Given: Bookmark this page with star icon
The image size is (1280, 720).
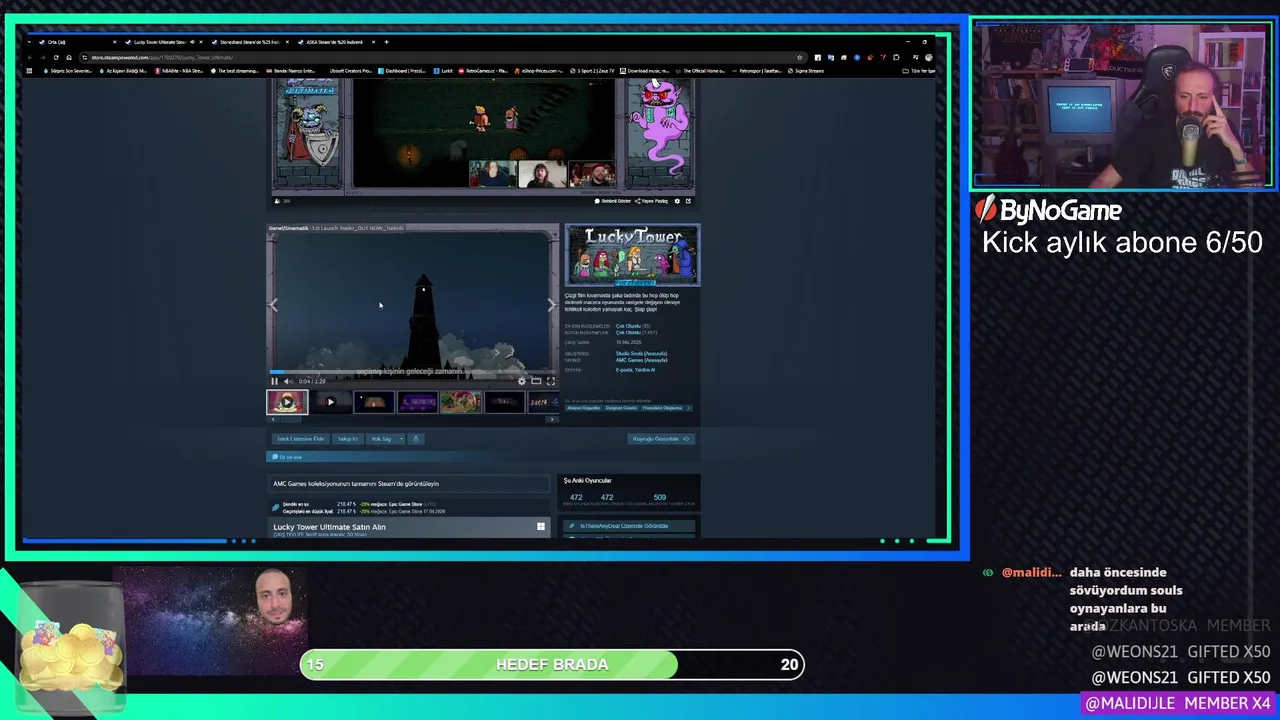Looking at the screenshot, I should pyautogui.click(x=800, y=57).
